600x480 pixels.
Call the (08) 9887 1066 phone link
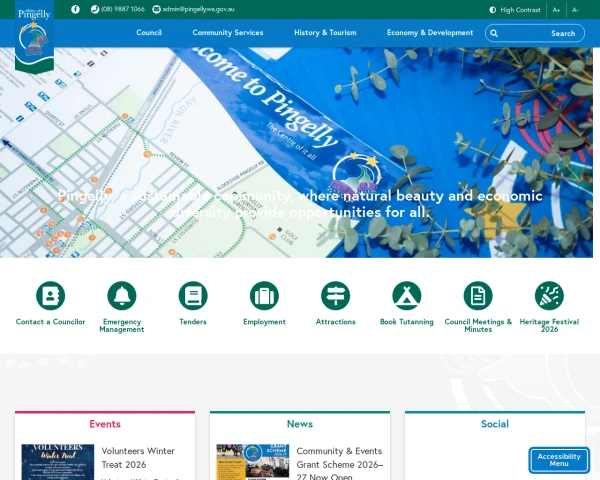pos(123,9)
